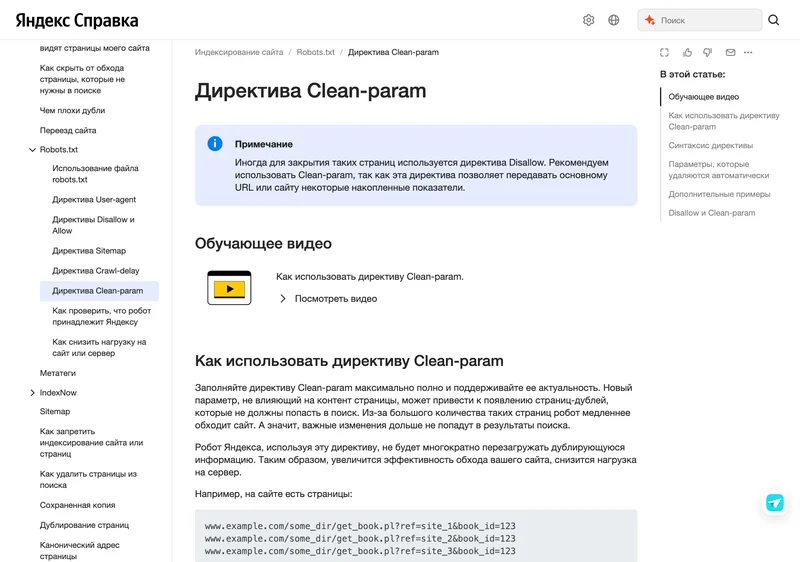
Task: Open Переезд сайта sidebar item
Action: click(68, 130)
